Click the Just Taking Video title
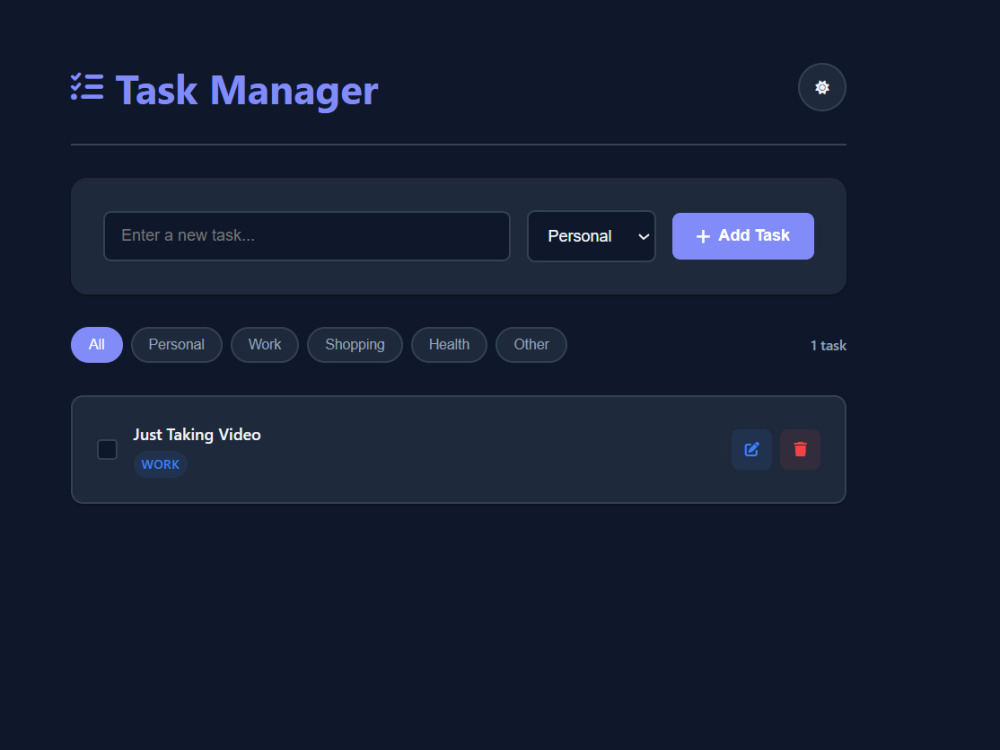1000x750 pixels. [197, 434]
